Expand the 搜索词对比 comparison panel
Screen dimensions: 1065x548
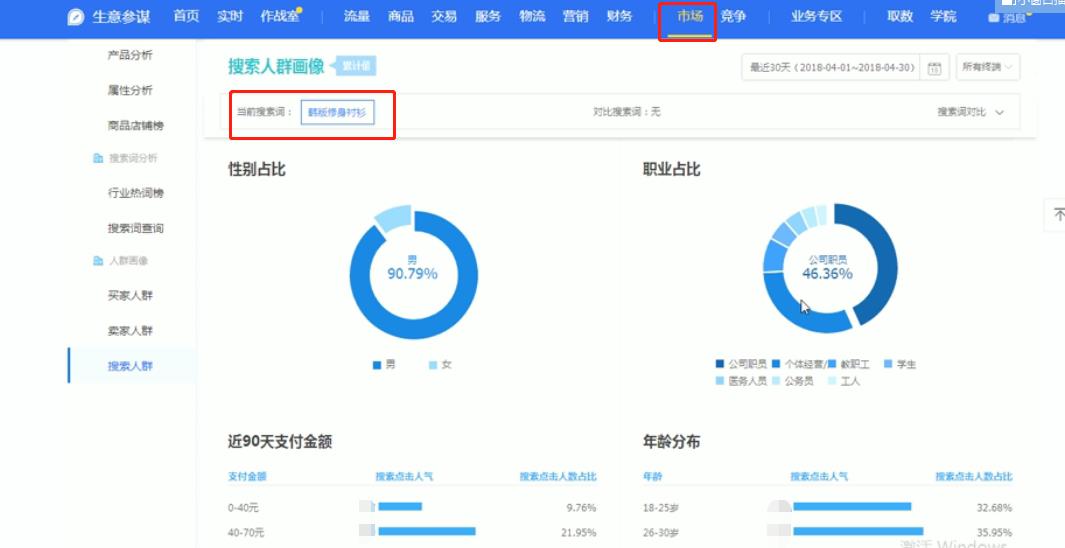(970, 112)
